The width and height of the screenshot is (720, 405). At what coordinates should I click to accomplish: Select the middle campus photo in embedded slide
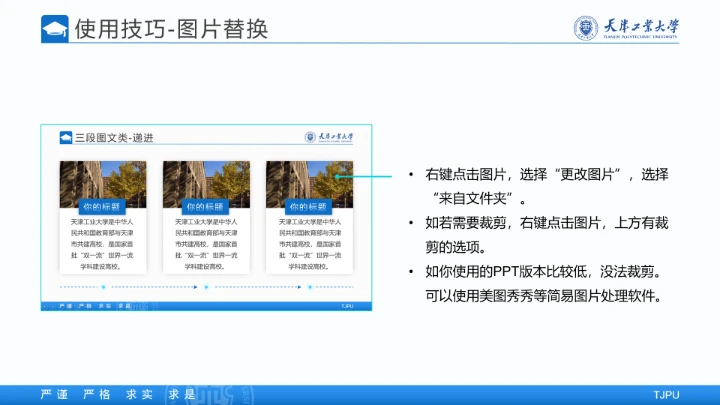pyautogui.click(x=206, y=184)
